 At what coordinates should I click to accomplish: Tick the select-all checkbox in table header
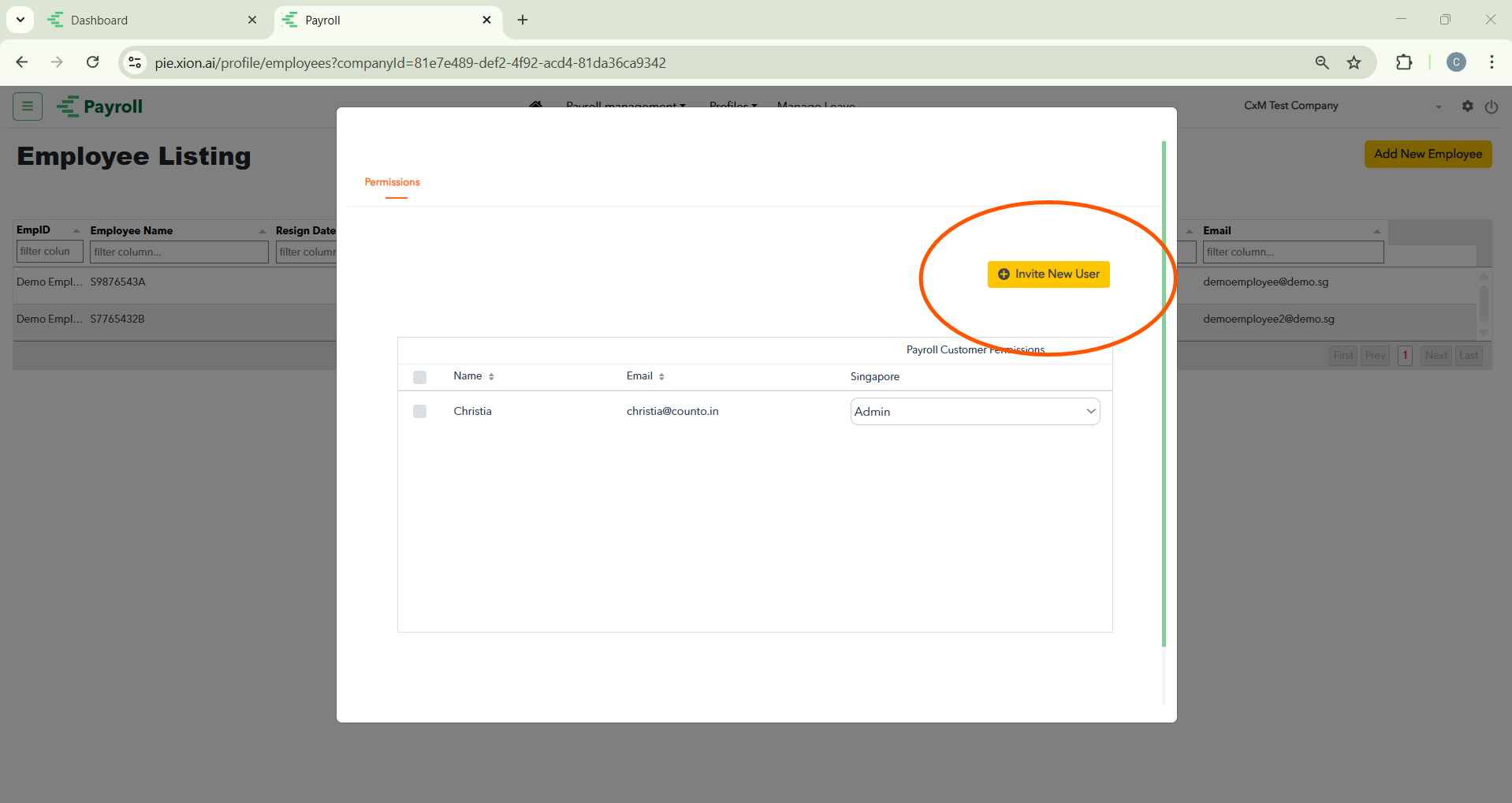coord(419,377)
